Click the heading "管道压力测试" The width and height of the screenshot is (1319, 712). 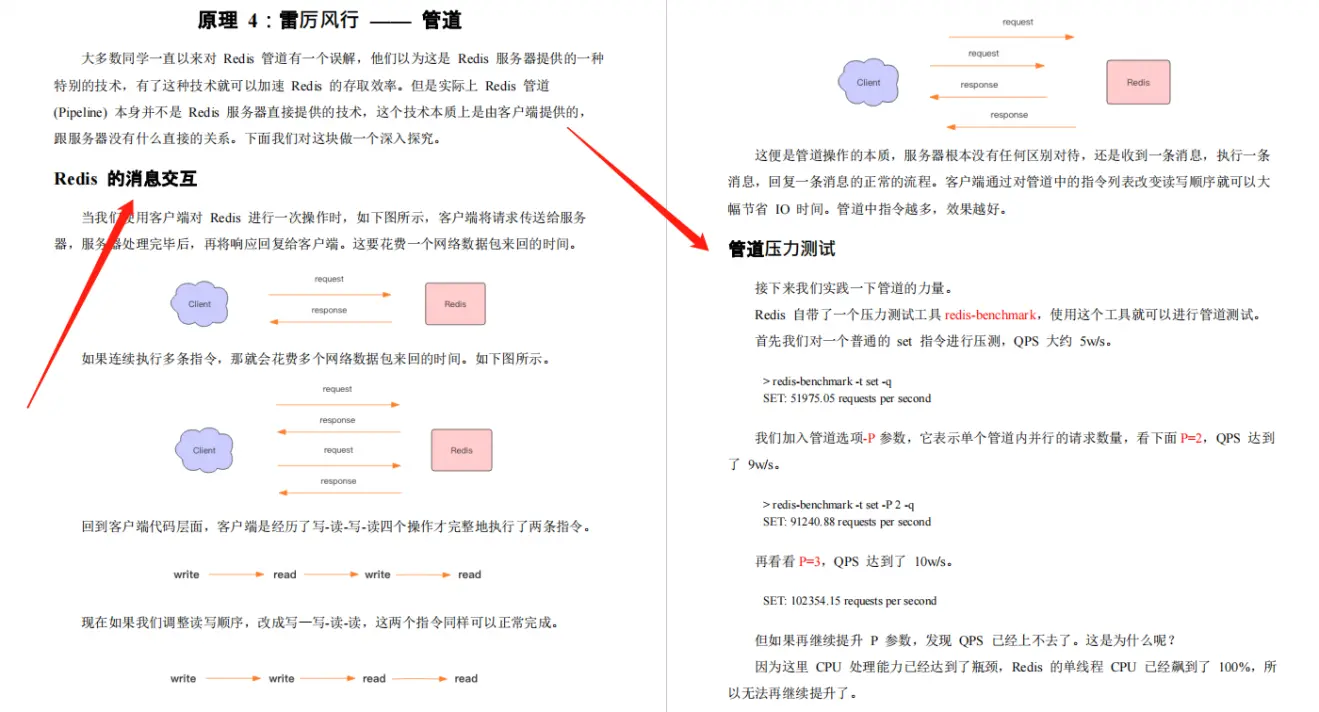[781, 249]
